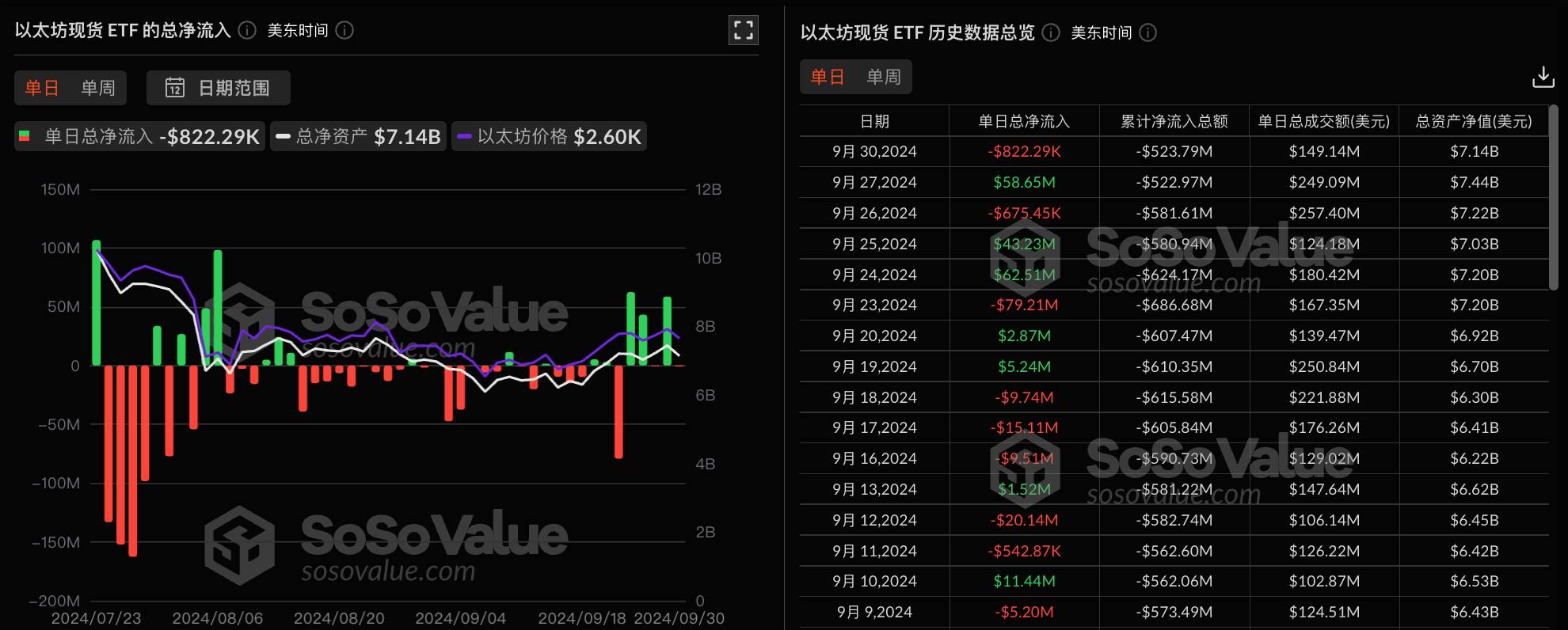Select 单日 tab above the chart
Image resolution: width=1568 pixels, height=630 pixels.
(42, 88)
